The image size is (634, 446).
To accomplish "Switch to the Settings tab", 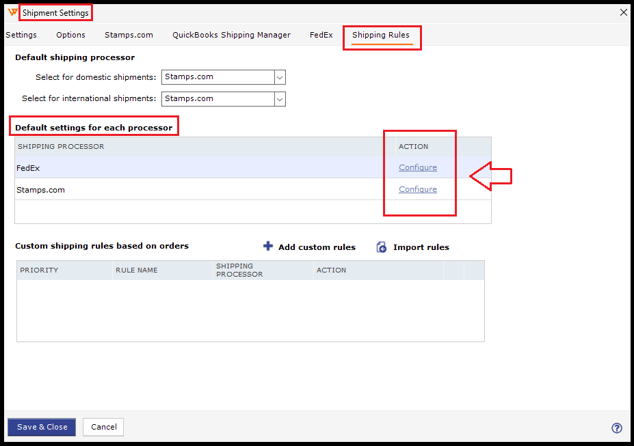I will click(x=21, y=35).
